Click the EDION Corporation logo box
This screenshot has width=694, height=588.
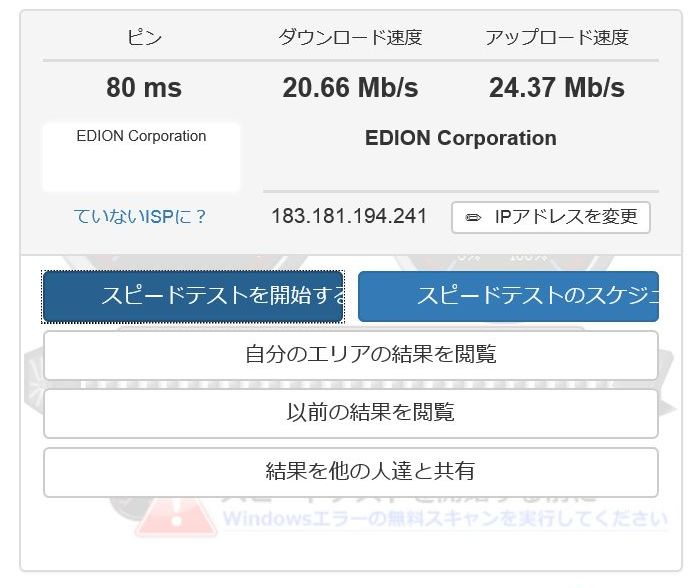click(141, 156)
